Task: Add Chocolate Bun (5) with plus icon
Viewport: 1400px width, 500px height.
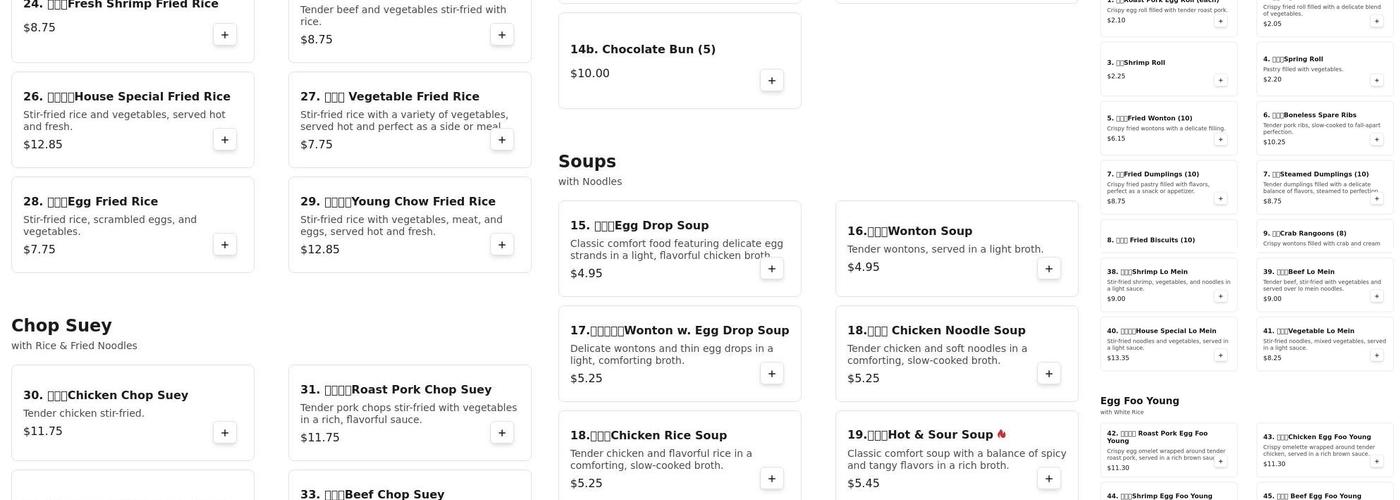Action: (x=772, y=81)
